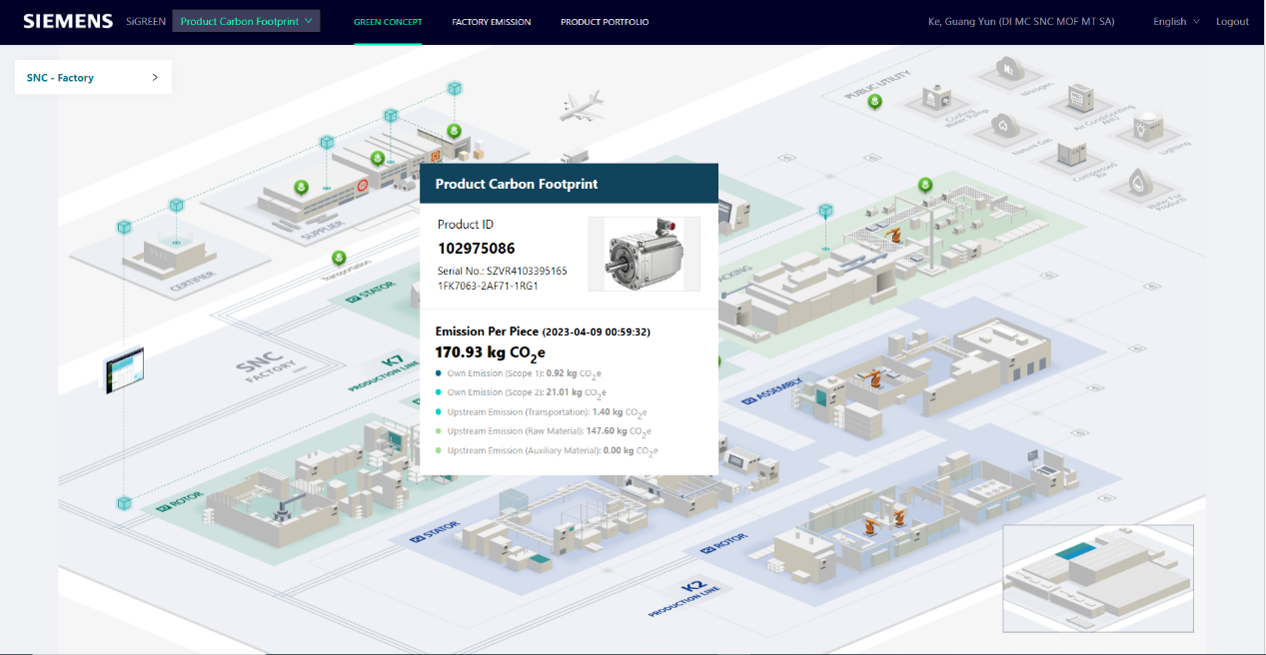Select the Air Conditioning AHU icon
This screenshot has width=1266, height=655.
(x=1080, y=98)
